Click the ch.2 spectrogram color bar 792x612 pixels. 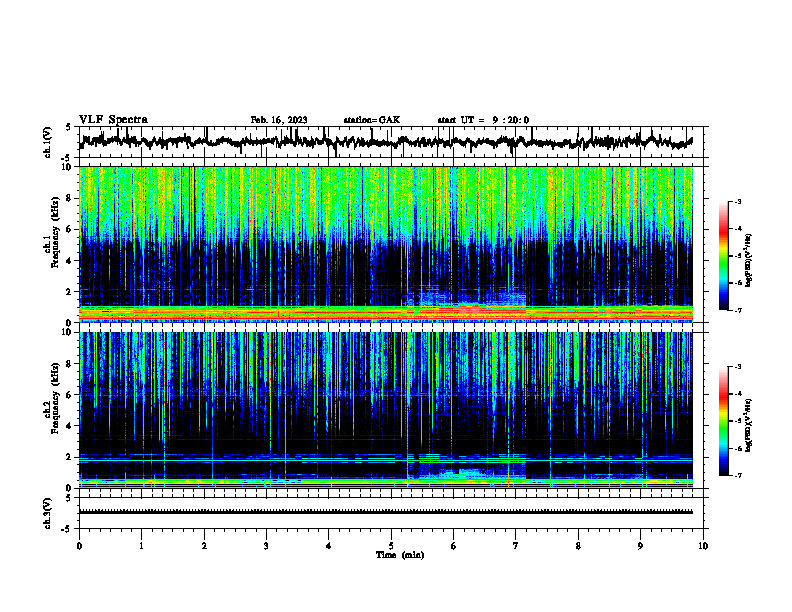coord(724,421)
